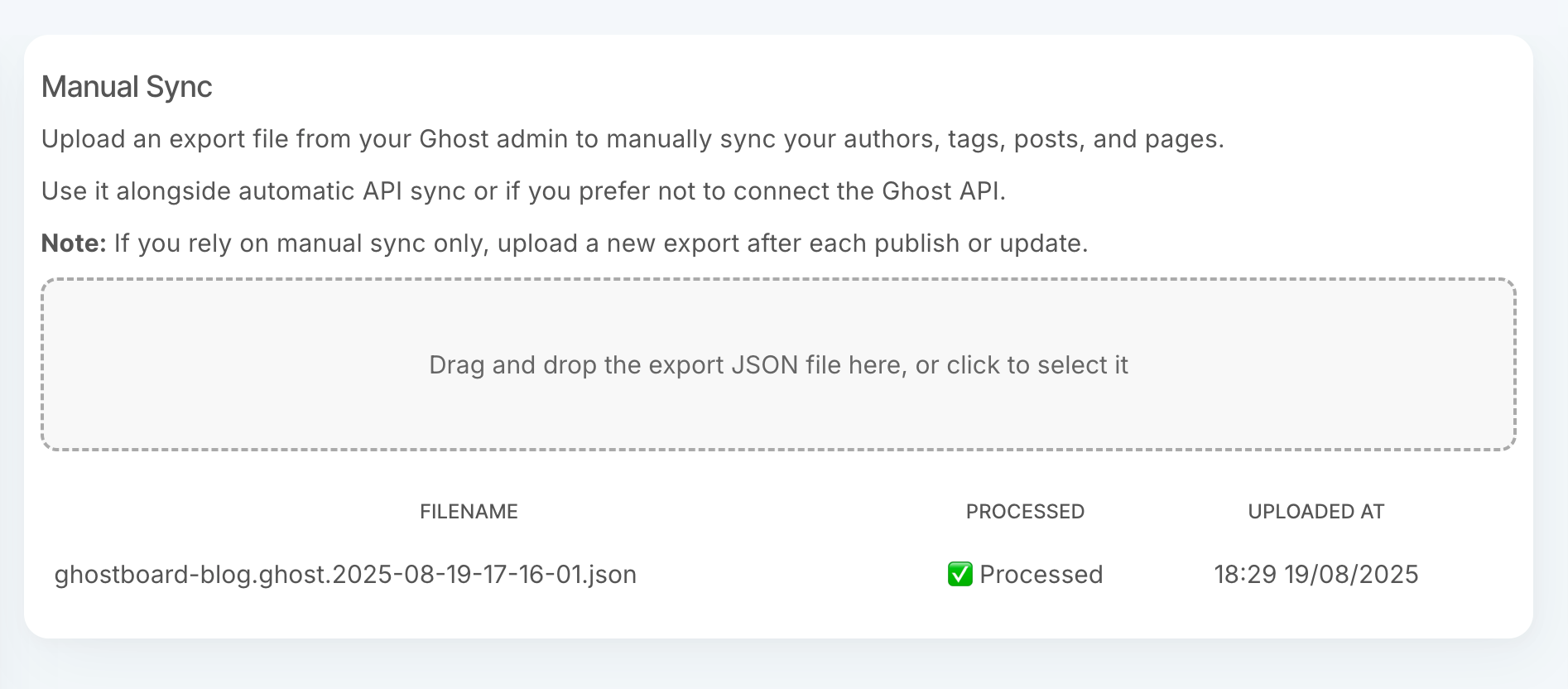Select the ghostboard-blog.ghost.2025-08-19-17-16-01.json file entry

click(345, 575)
